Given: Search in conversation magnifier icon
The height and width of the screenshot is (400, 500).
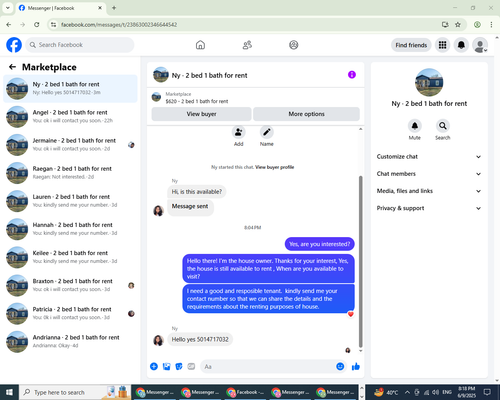Looking at the screenshot, I should tap(443, 126).
